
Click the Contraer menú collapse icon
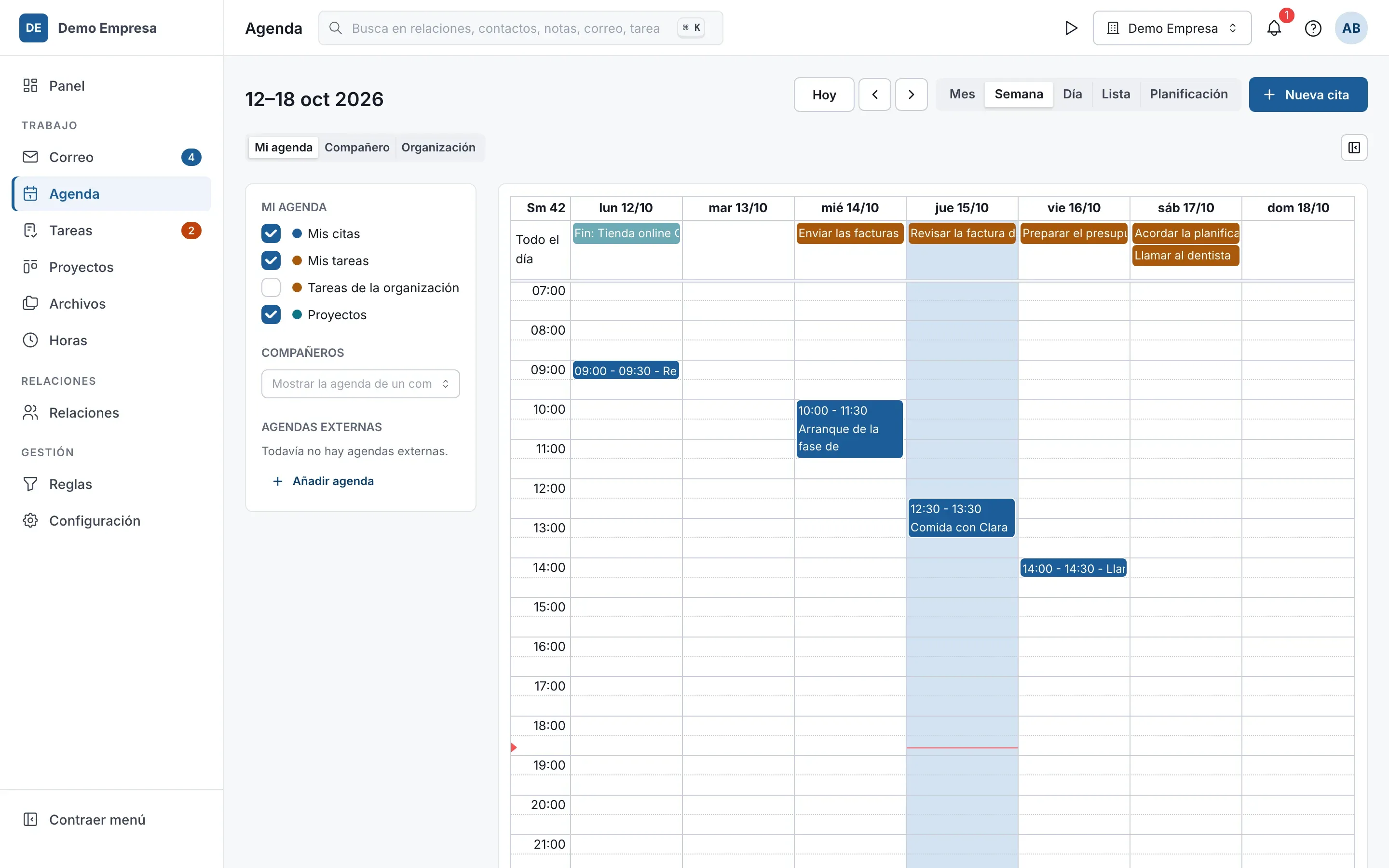pyautogui.click(x=30, y=819)
